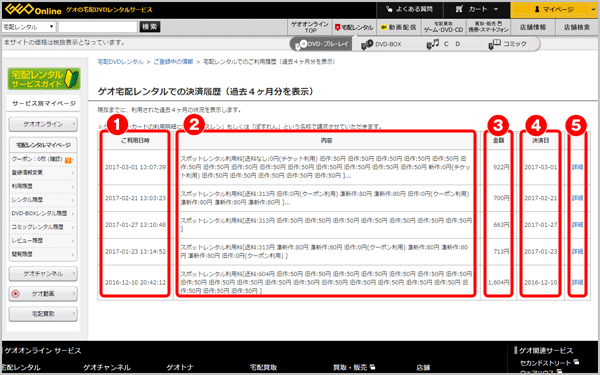Open the 店舗検索 tab

click(577, 27)
